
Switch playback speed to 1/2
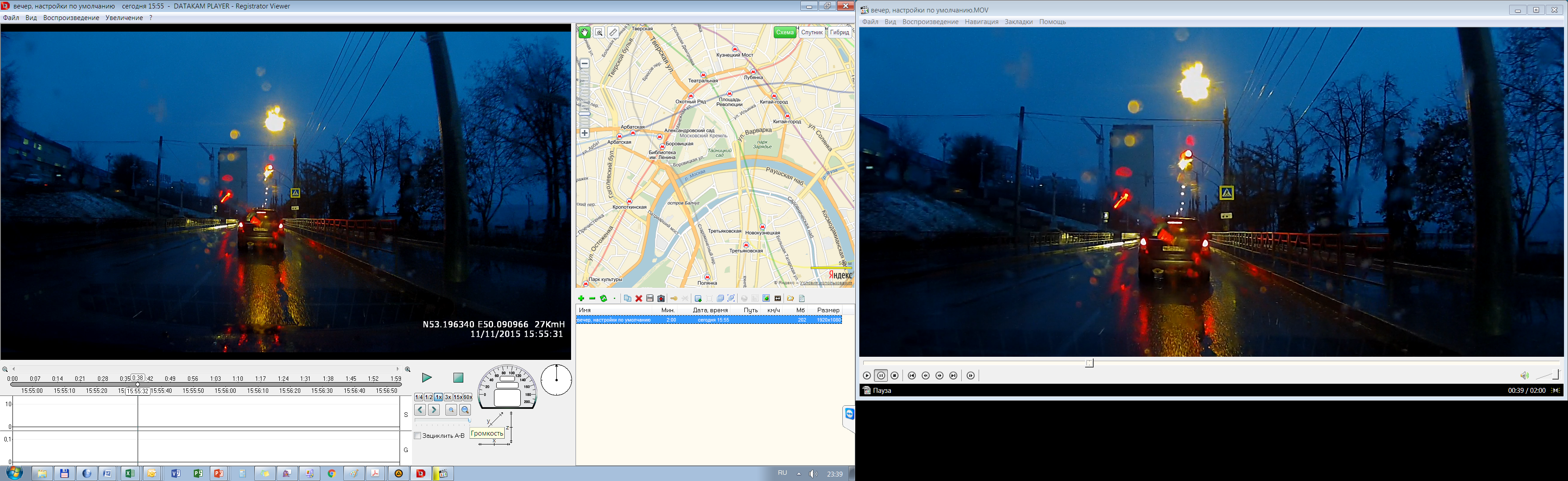(x=429, y=397)
